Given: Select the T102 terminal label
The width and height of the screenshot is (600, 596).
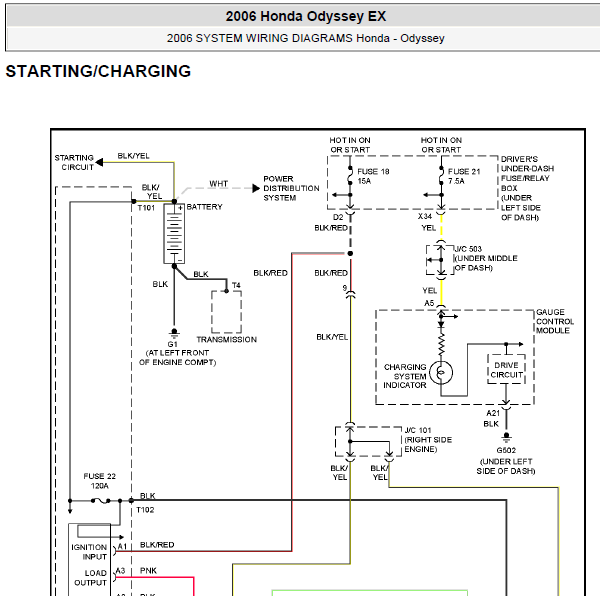Looking at the screenshot, I should (145, 510).
